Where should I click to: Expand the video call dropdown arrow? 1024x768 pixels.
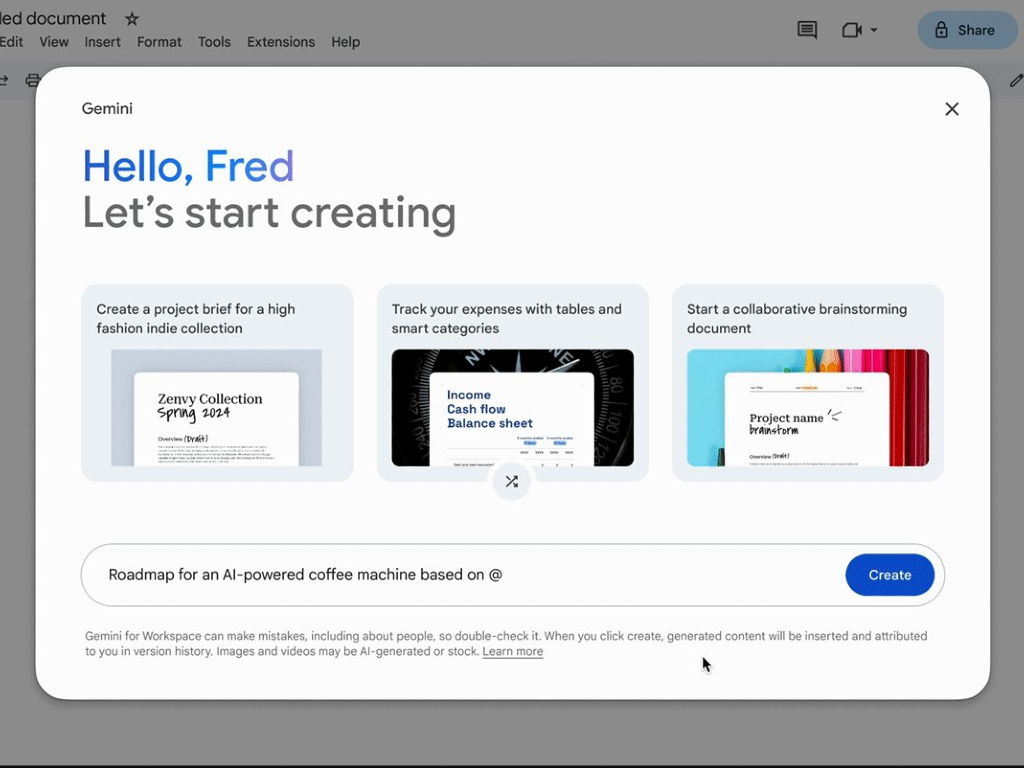(874, 30)
